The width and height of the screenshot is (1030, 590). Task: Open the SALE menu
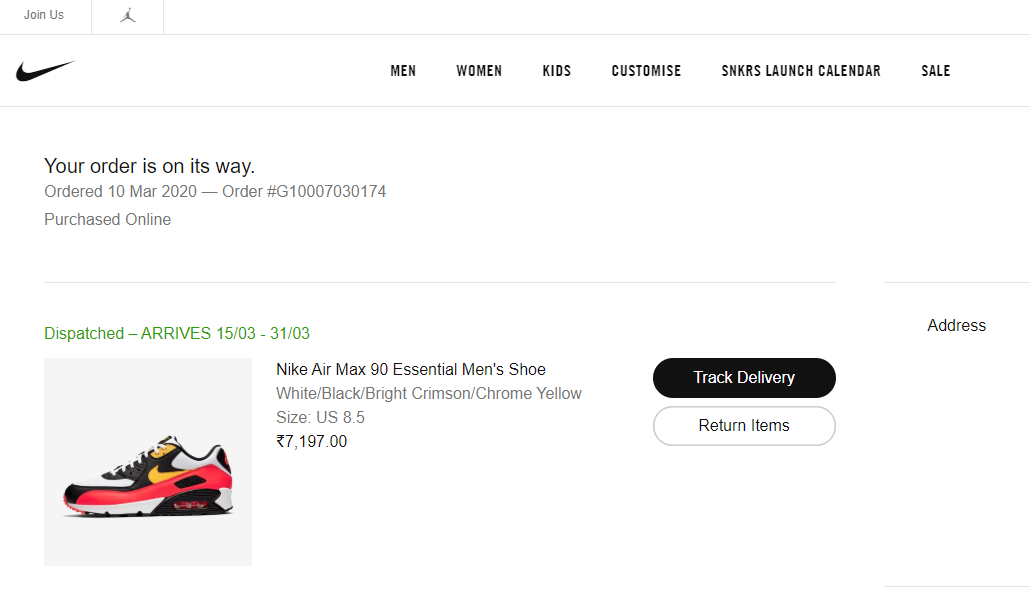tap(935, 71)
